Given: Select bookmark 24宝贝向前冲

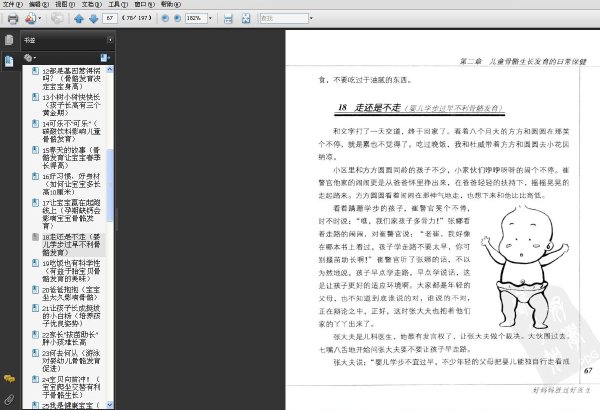Looking at the screenshot, I should pyautogui.click(x=71, y=387).
